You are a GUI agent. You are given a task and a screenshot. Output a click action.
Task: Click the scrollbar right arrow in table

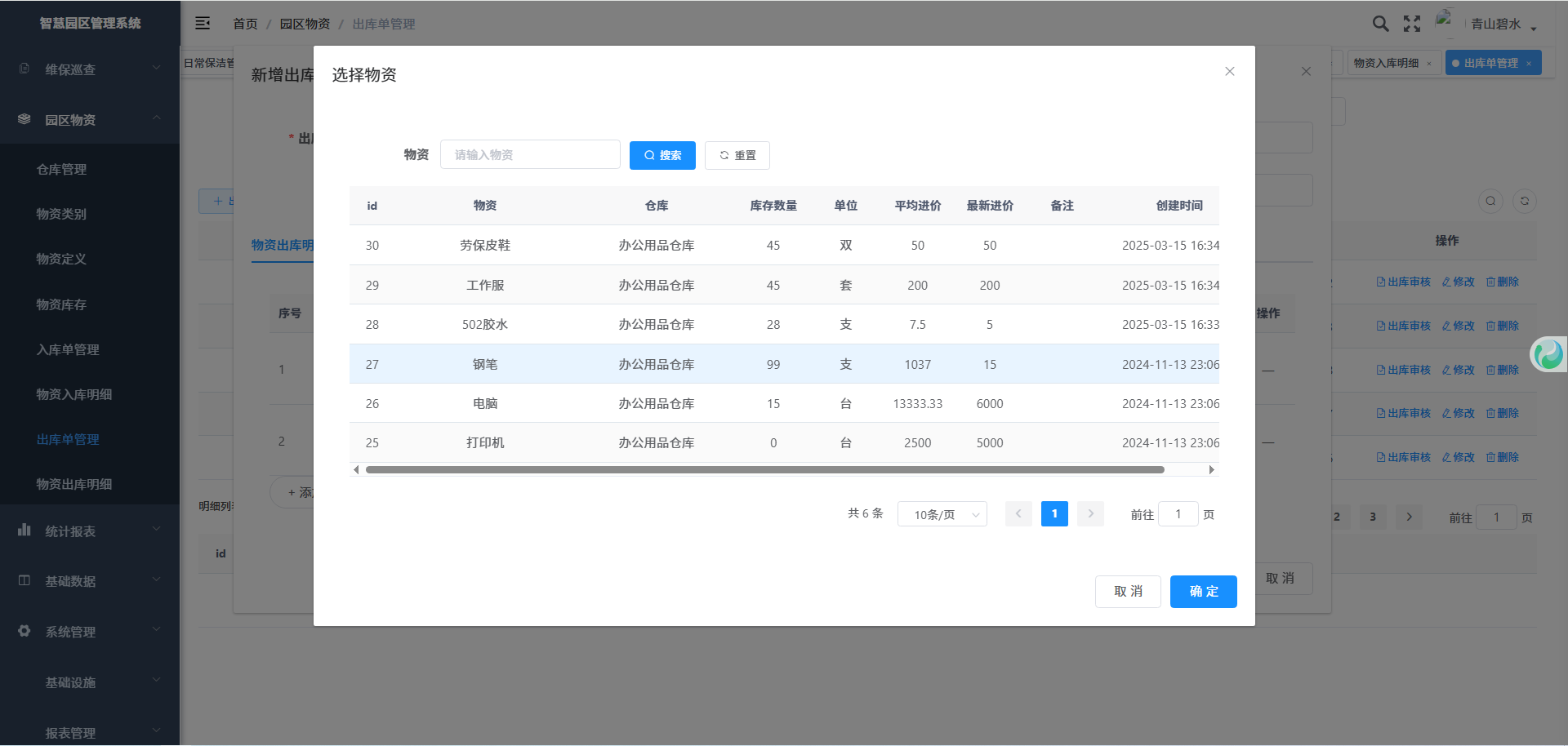click(x=1212, y=470)
